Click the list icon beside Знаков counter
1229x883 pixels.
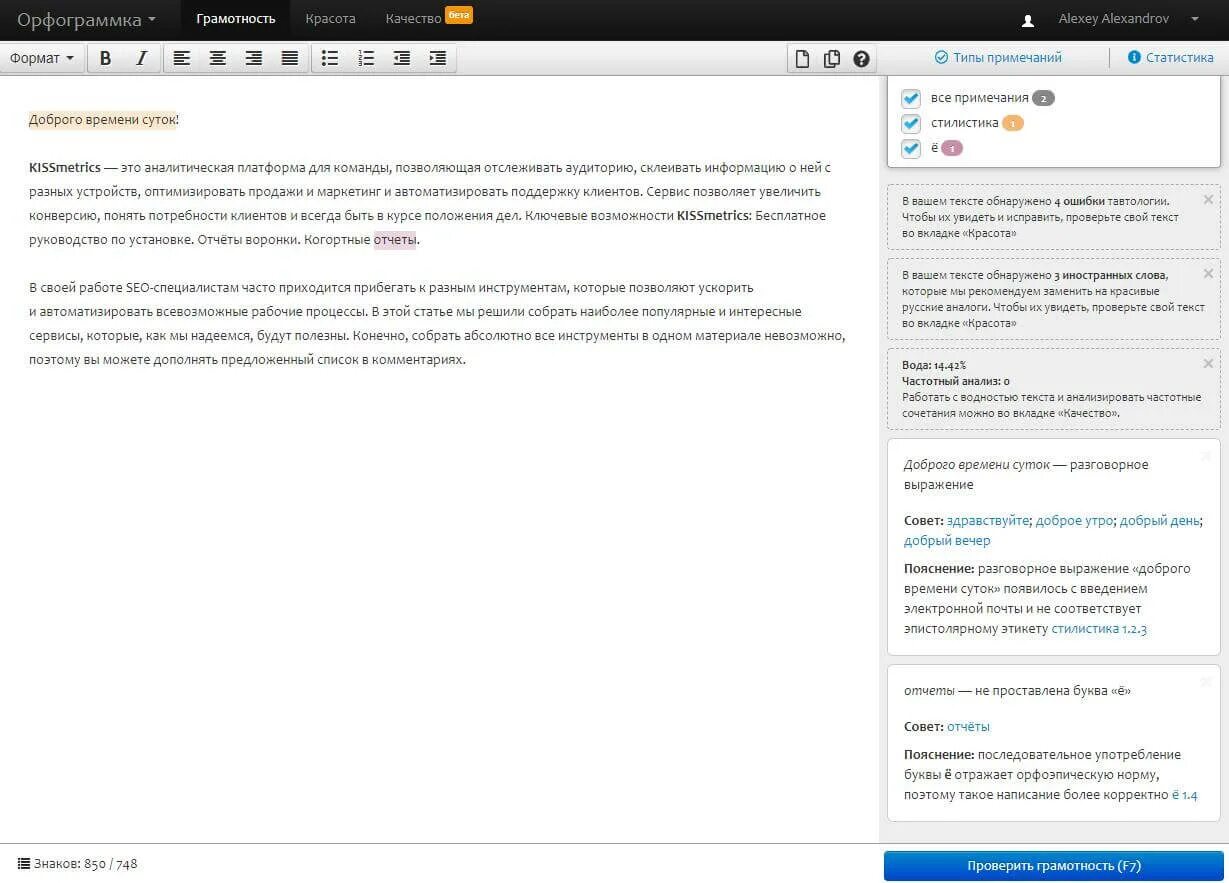click(x=24, y=863)
